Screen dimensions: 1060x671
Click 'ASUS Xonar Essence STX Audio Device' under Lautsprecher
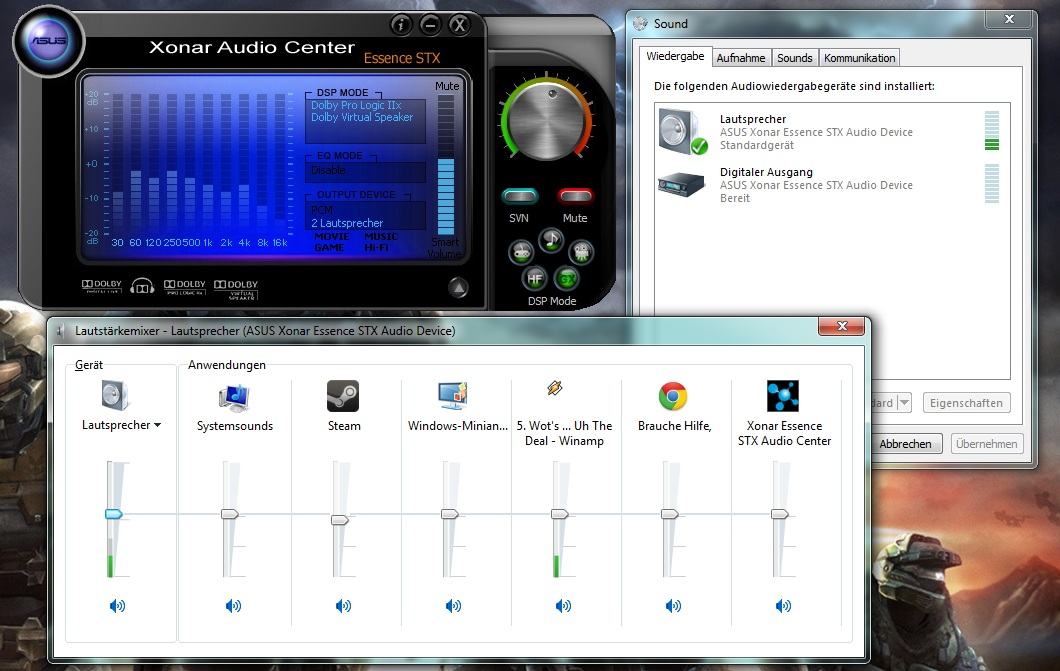click(x=816, y=132)
